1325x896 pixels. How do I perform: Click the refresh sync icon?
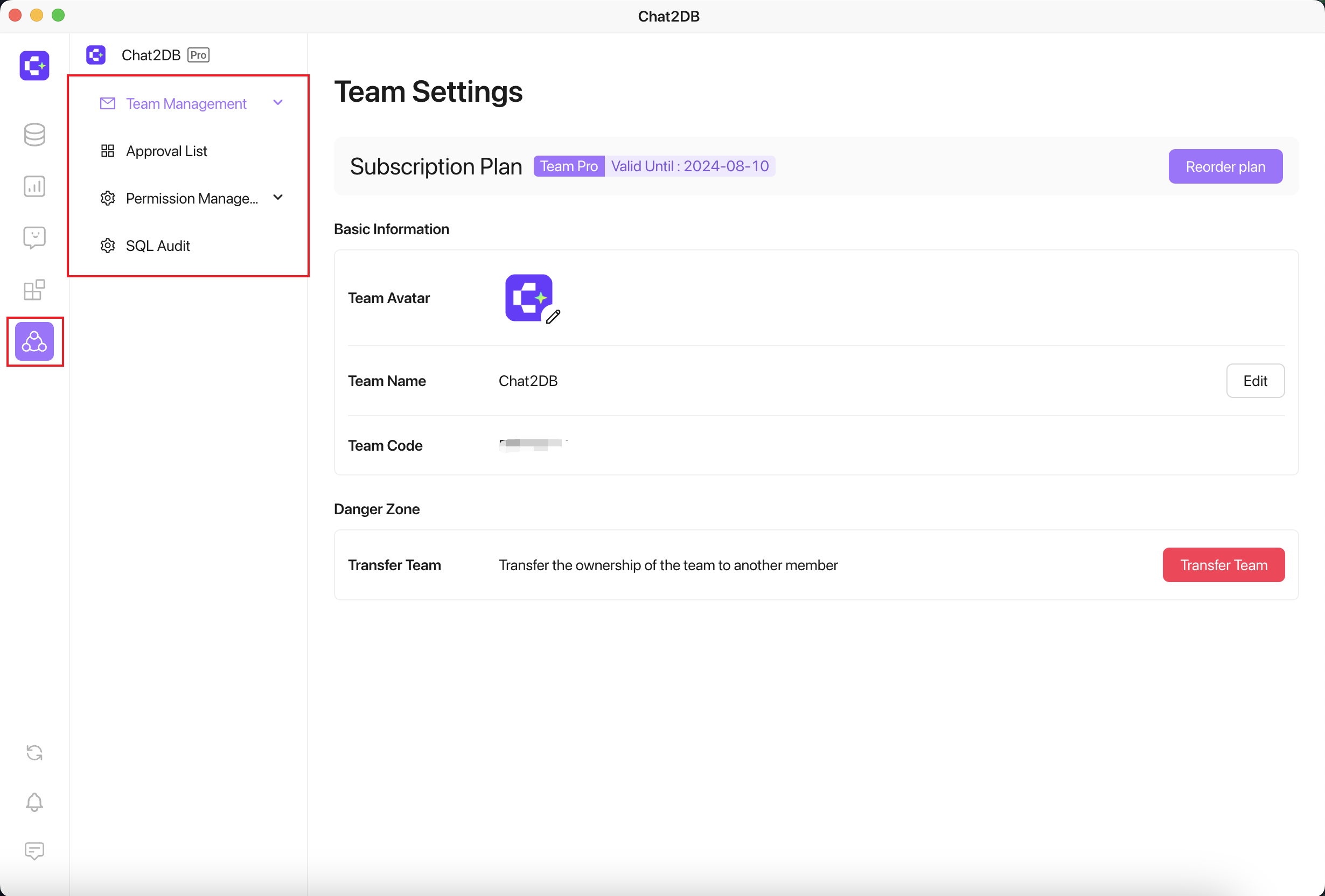click(x=34, y=753)
